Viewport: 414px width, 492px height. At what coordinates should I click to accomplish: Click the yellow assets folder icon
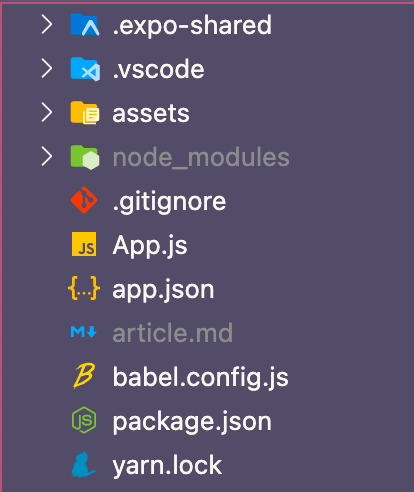(85, 113)
